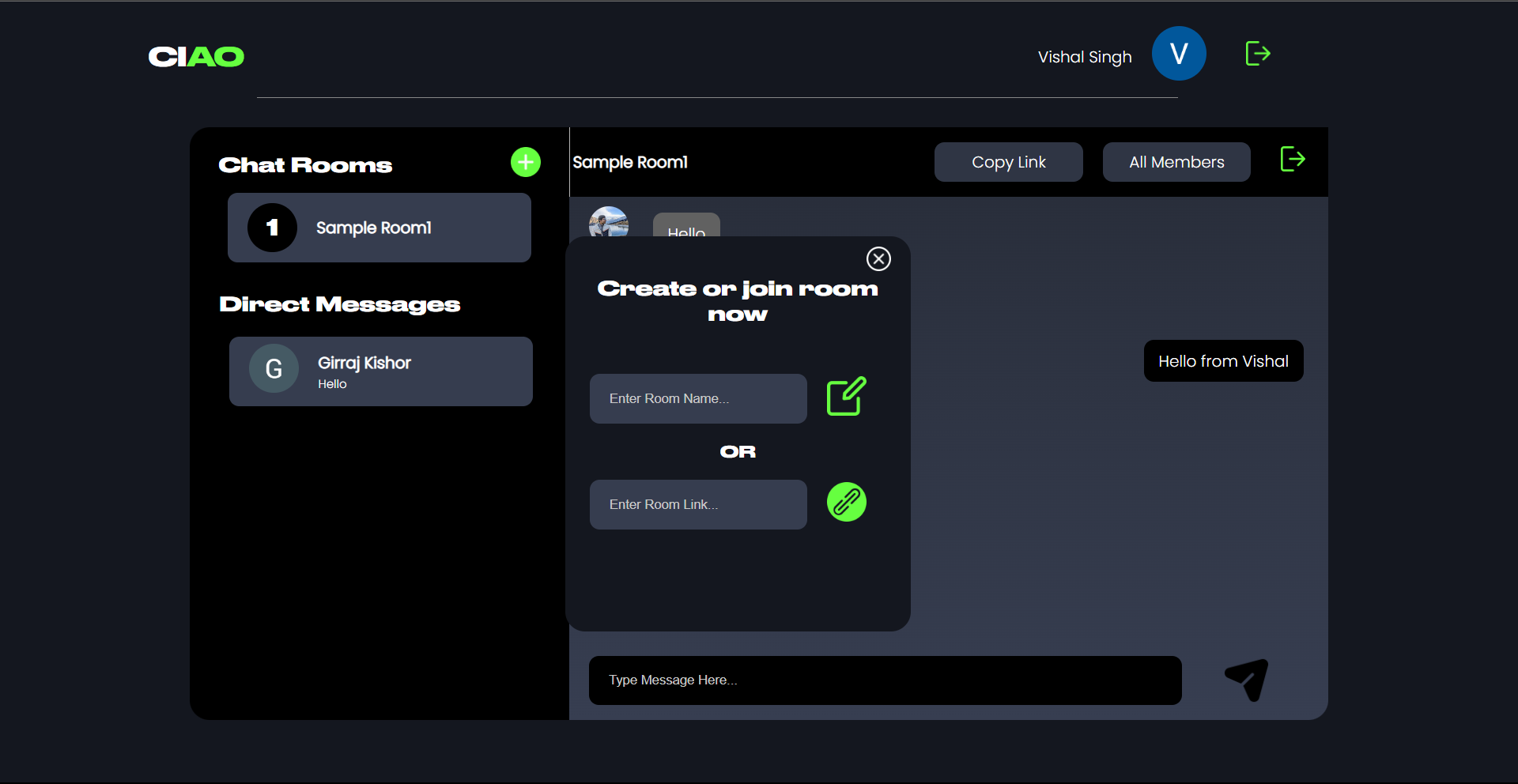Viewport: 1518px width, 784px height.
Task: Focus the Enter Room Link field
Action: point(697,504)
